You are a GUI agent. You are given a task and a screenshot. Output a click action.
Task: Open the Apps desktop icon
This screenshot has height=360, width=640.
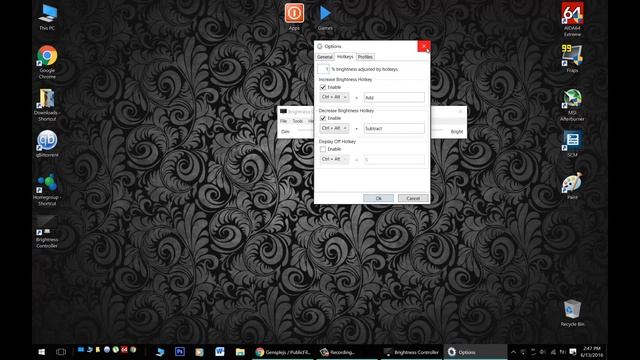[294, 16]
